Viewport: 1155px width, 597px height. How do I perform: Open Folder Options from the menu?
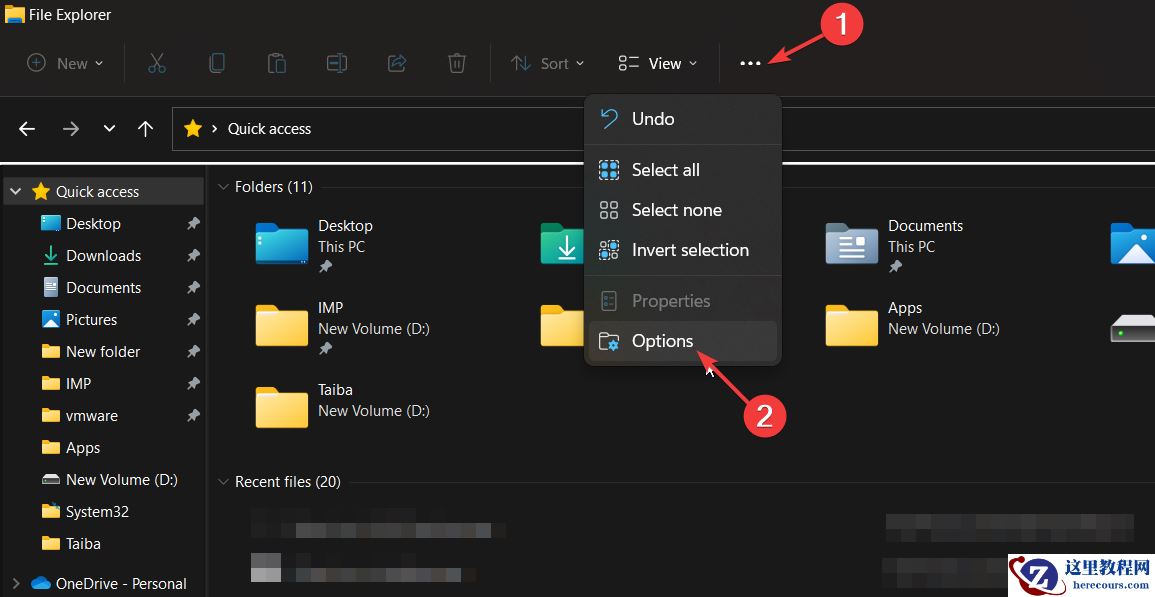(x=661, y=340)
